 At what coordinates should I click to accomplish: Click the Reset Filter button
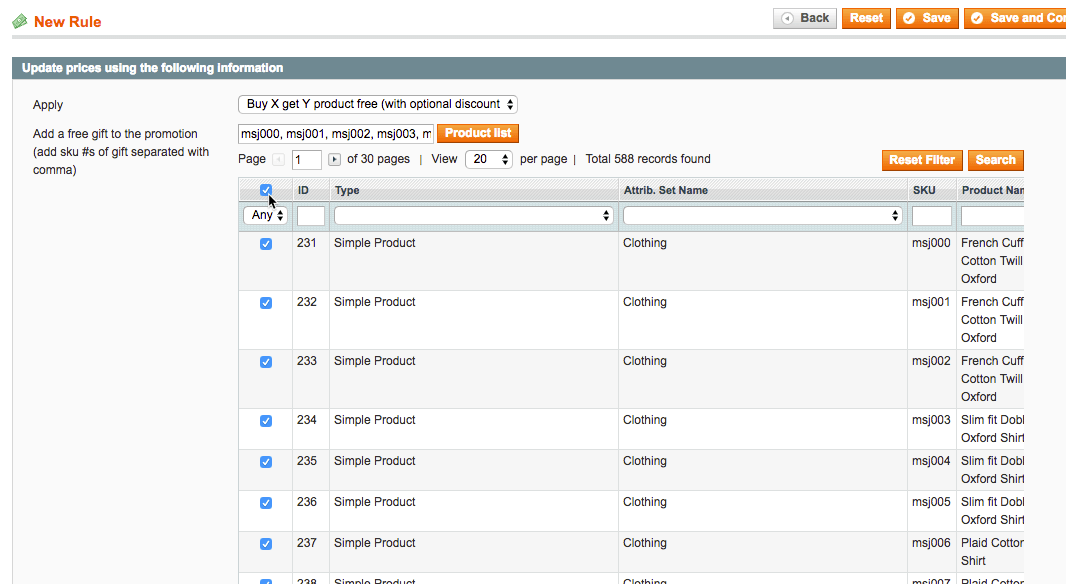pos(922,160)
